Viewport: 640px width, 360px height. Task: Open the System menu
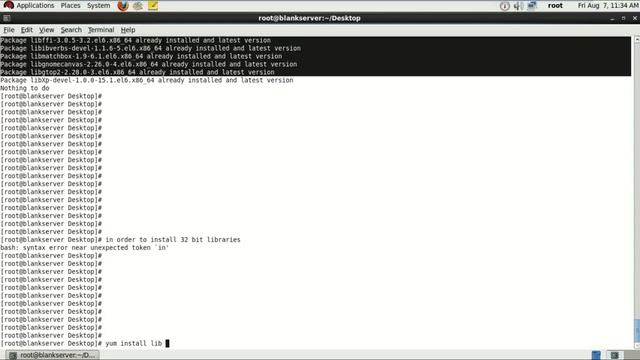(x=98, y=5)
